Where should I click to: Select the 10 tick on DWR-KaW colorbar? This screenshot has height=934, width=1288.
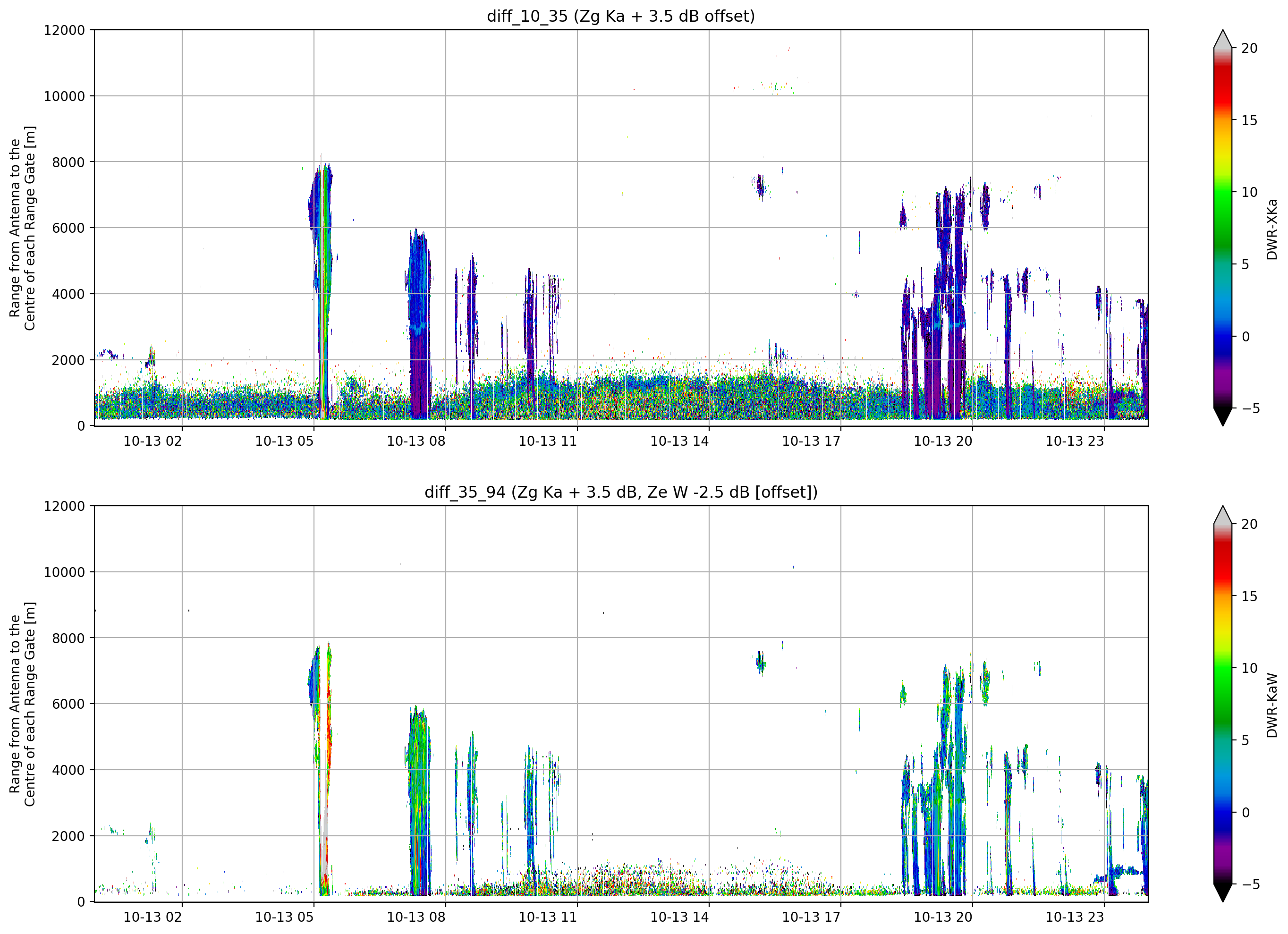click(1249, 668)
